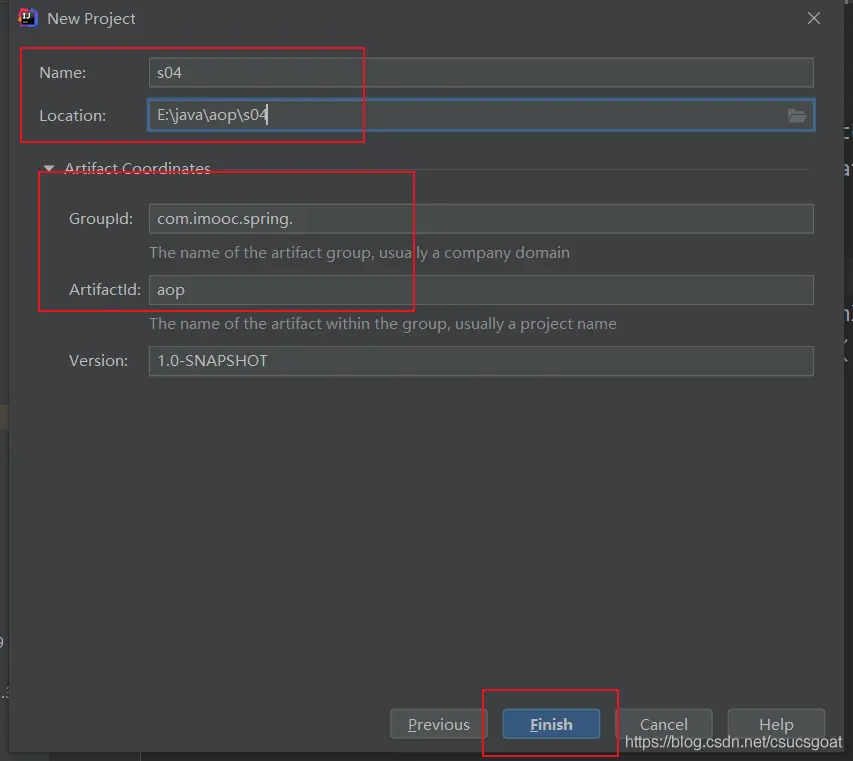Click the New Project title bar text
The width and height of the screenshot is (853, 761).
91,18
